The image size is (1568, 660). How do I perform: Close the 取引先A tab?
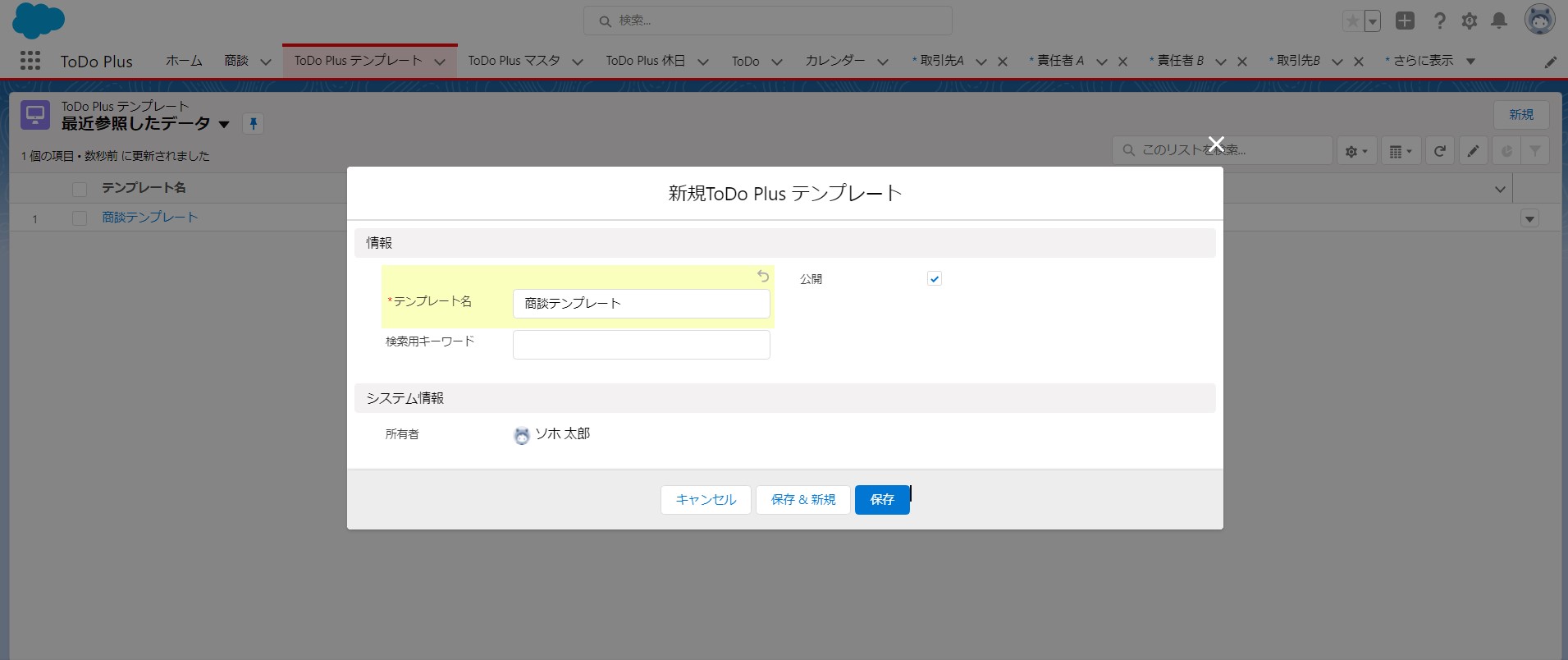[x=1003, y=62]
